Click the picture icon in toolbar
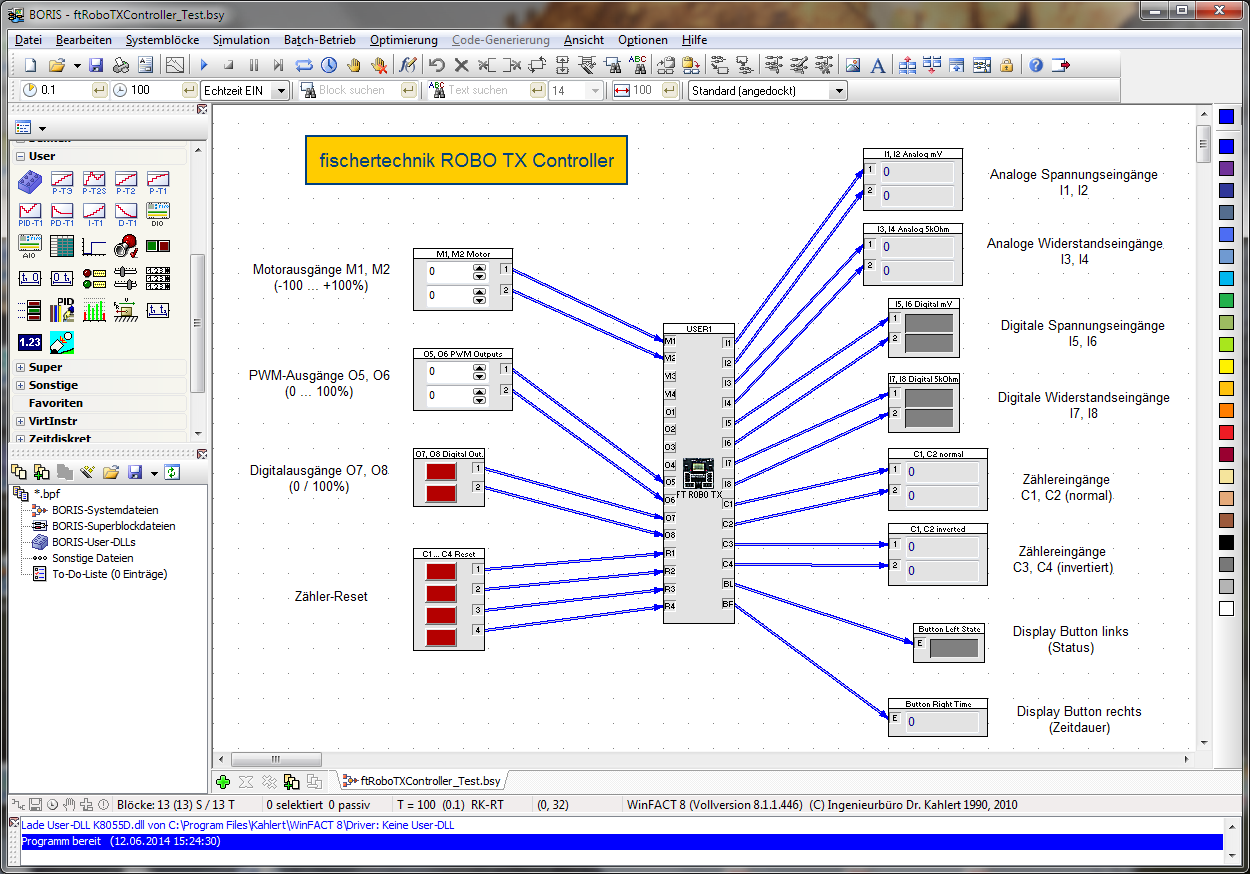The height and width of the screenshot is (874, 1250). pos(852,65)
